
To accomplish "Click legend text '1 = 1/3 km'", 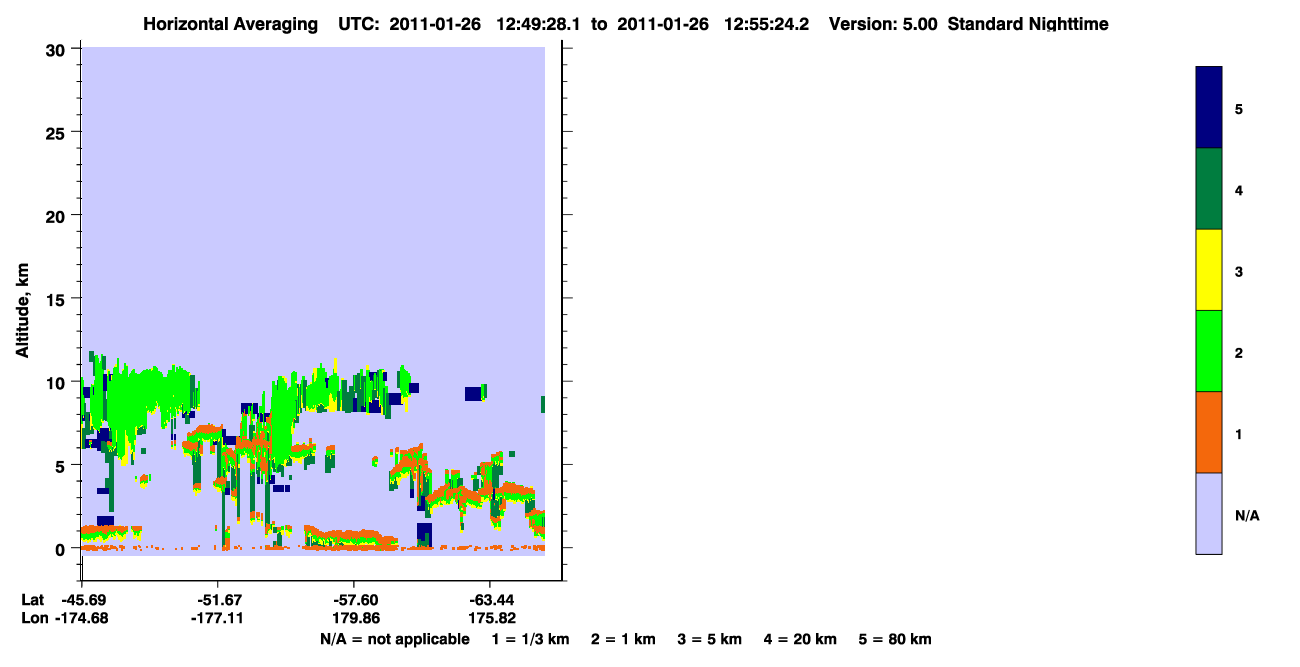I will click(530, 639).
